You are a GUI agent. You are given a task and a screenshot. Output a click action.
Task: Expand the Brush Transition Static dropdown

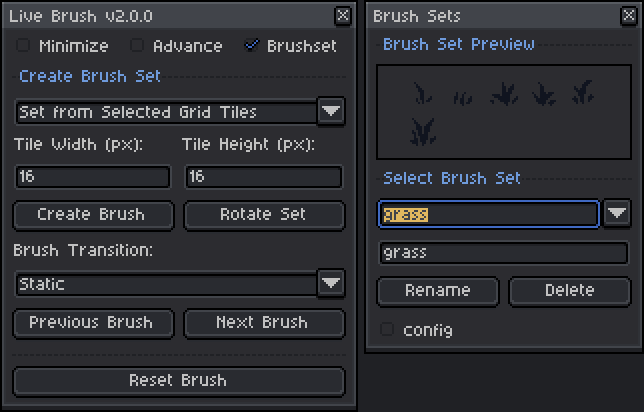click(x=331, y=284)
